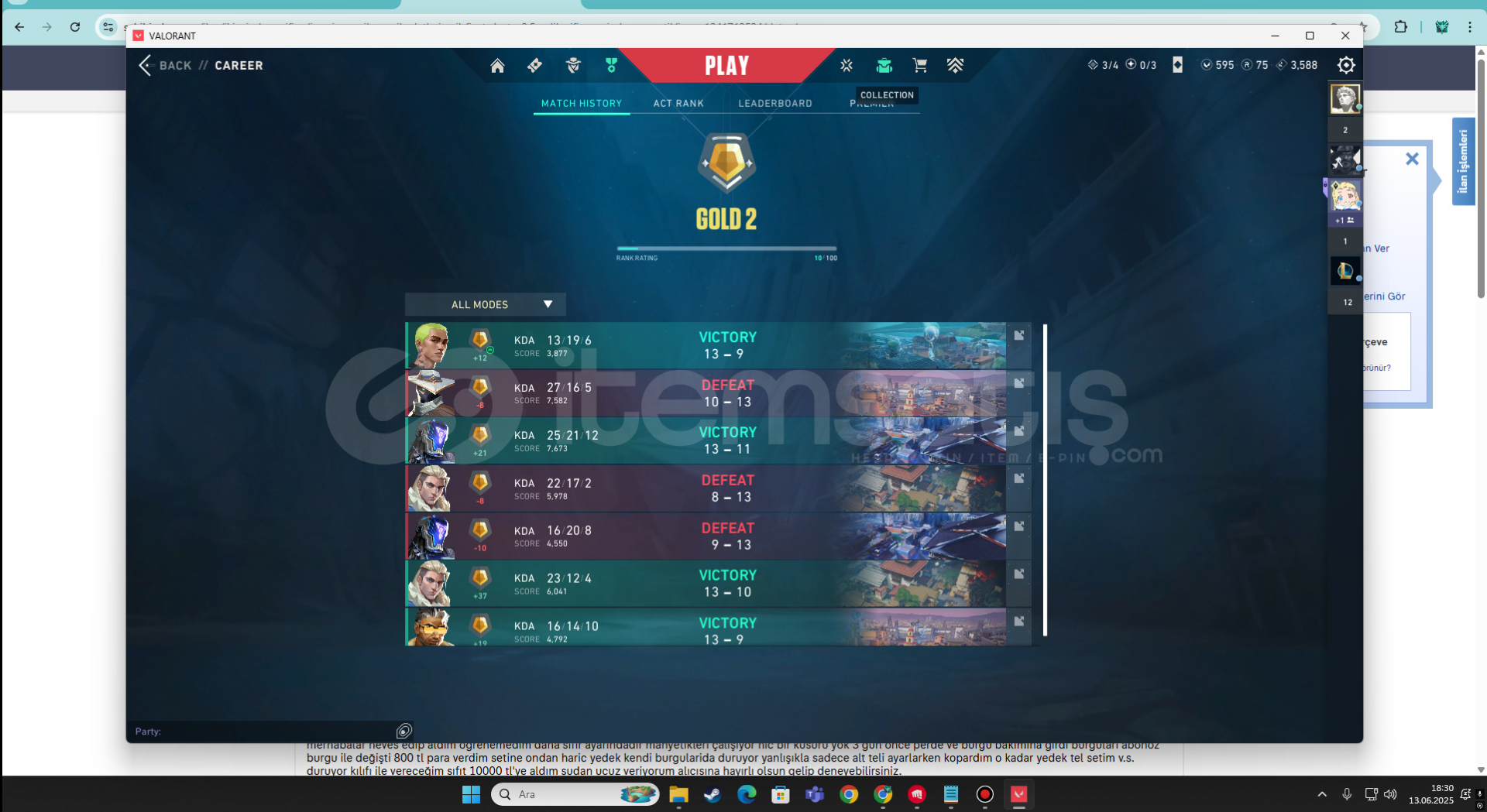This screenshot has height=812, width=1487.
Task: Click the 595 Valorant Points balance
Action: coord(1217,65)
